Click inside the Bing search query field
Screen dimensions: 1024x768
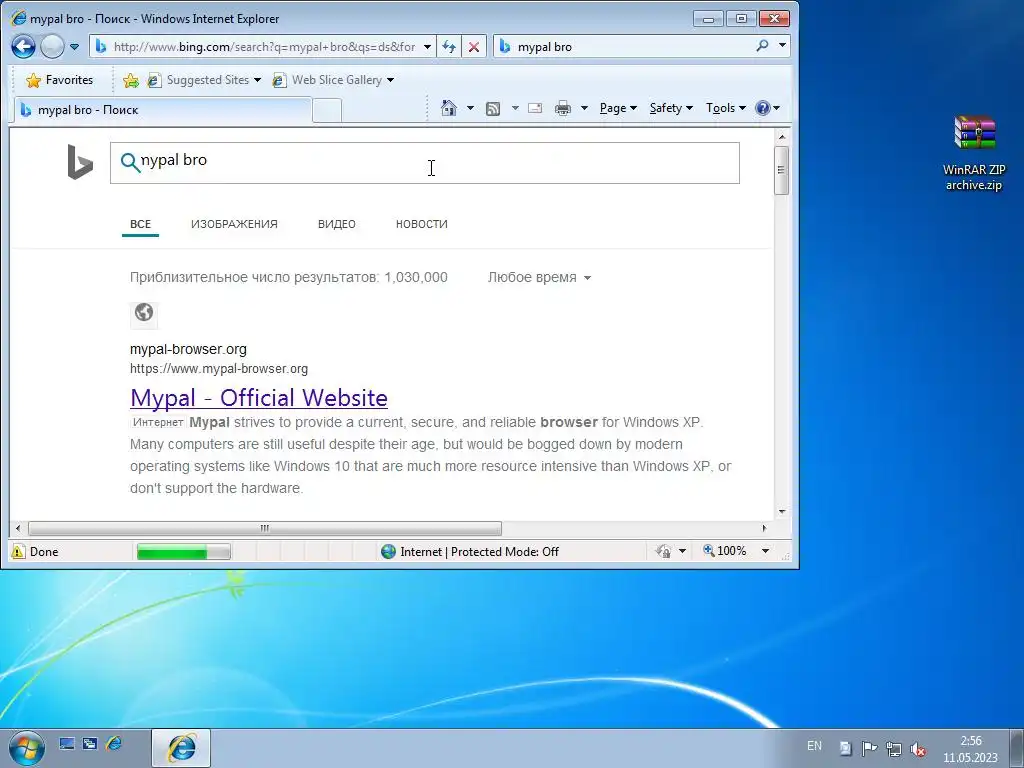tap(424, 163)
